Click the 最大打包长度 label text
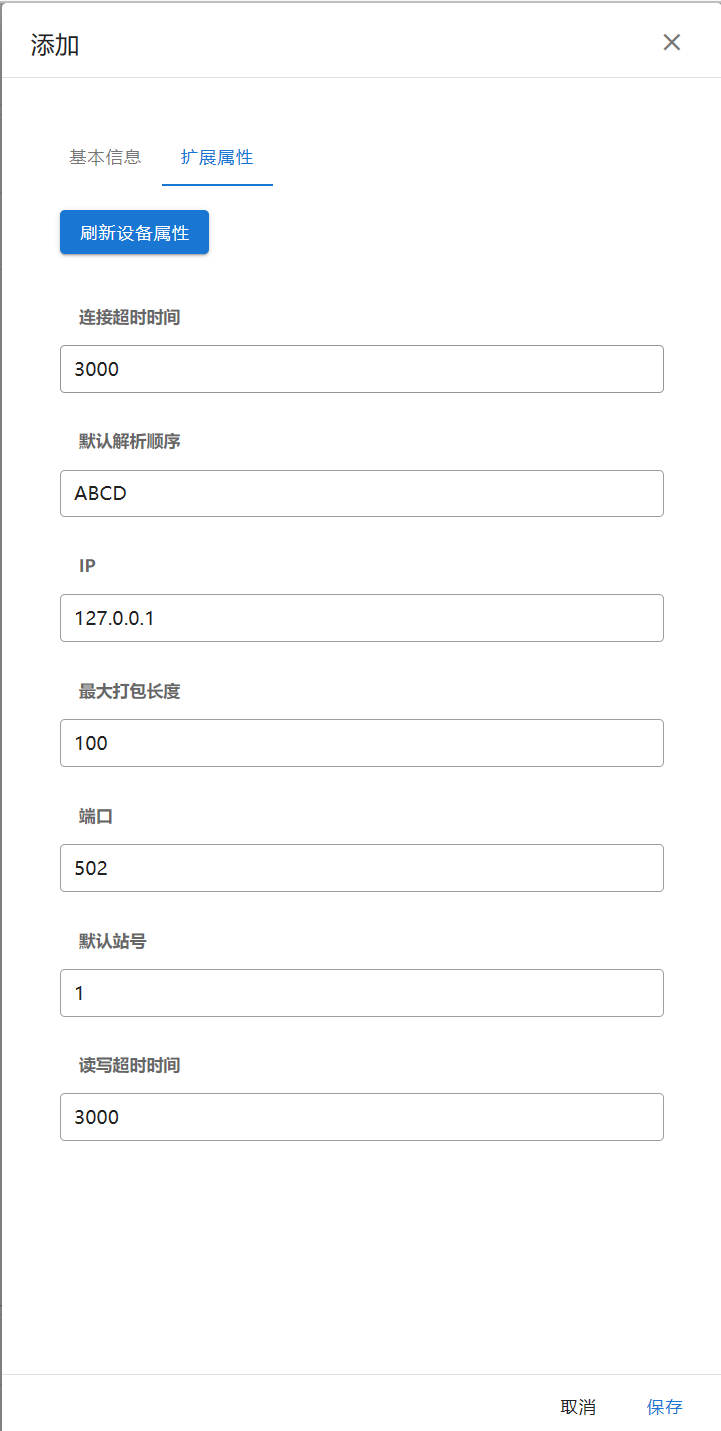The image size is (721, 1431). pyautogui.click(x=129, y=691)
